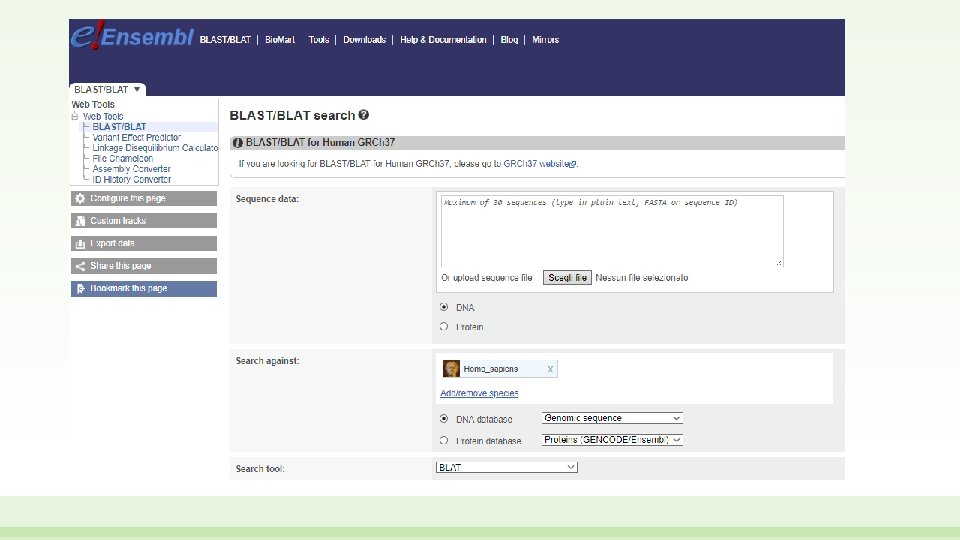
Task: Click the external link icon after GRCh37 website
Action: pos(572,164)
